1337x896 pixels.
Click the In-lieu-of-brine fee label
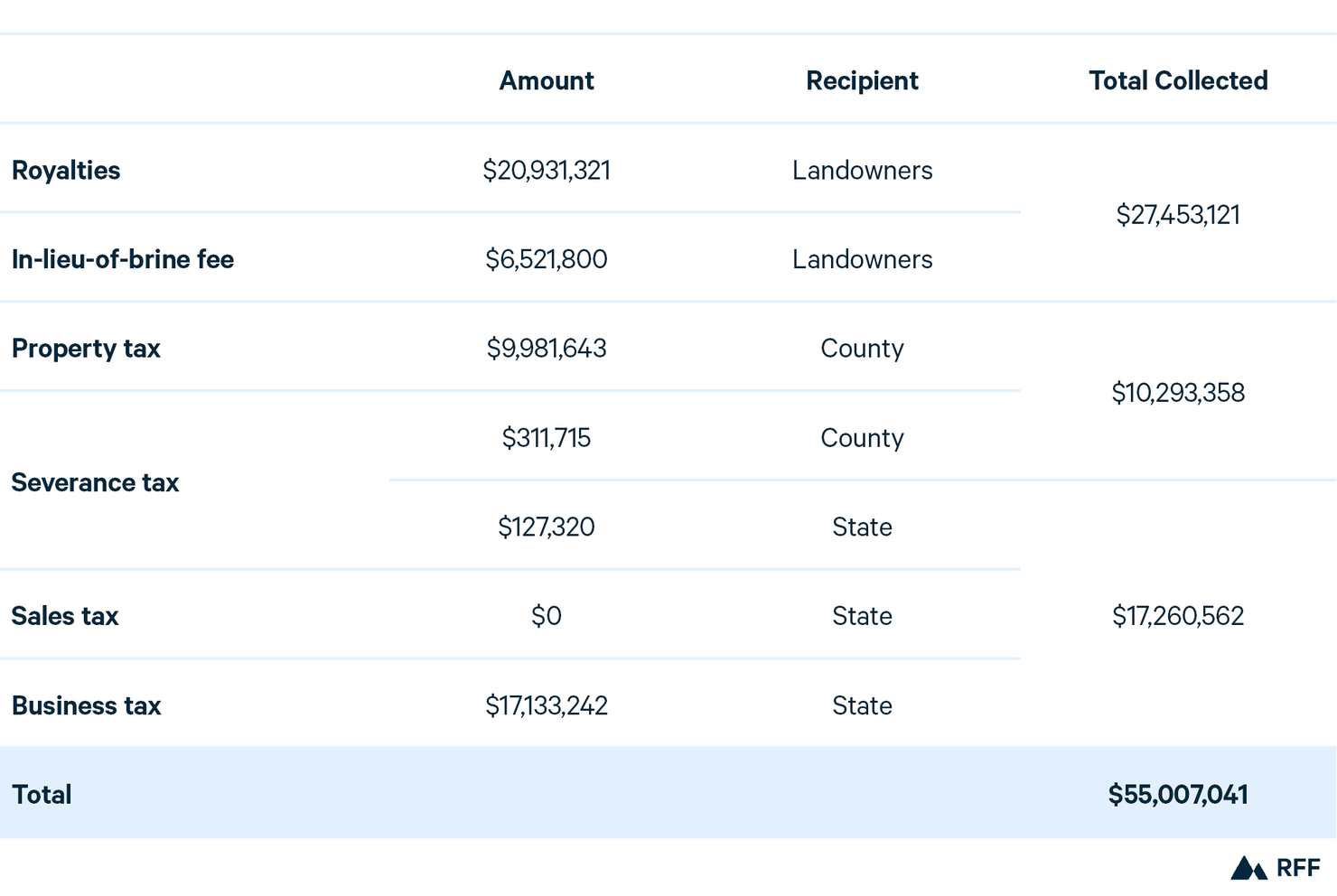point(123,259)
